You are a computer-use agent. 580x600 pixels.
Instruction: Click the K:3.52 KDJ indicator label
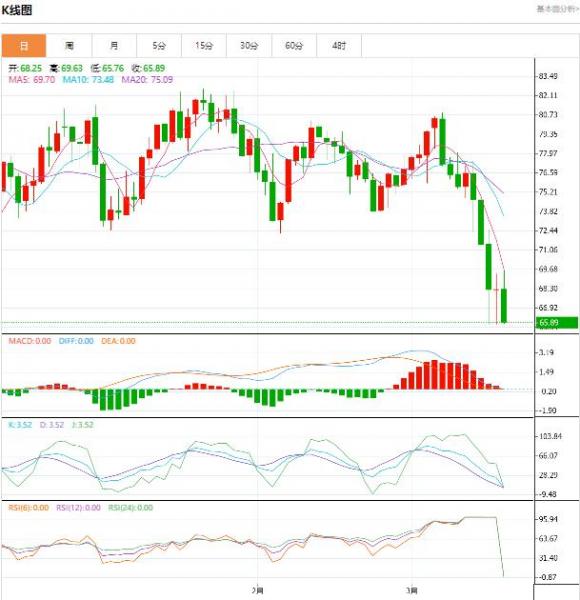20,425
